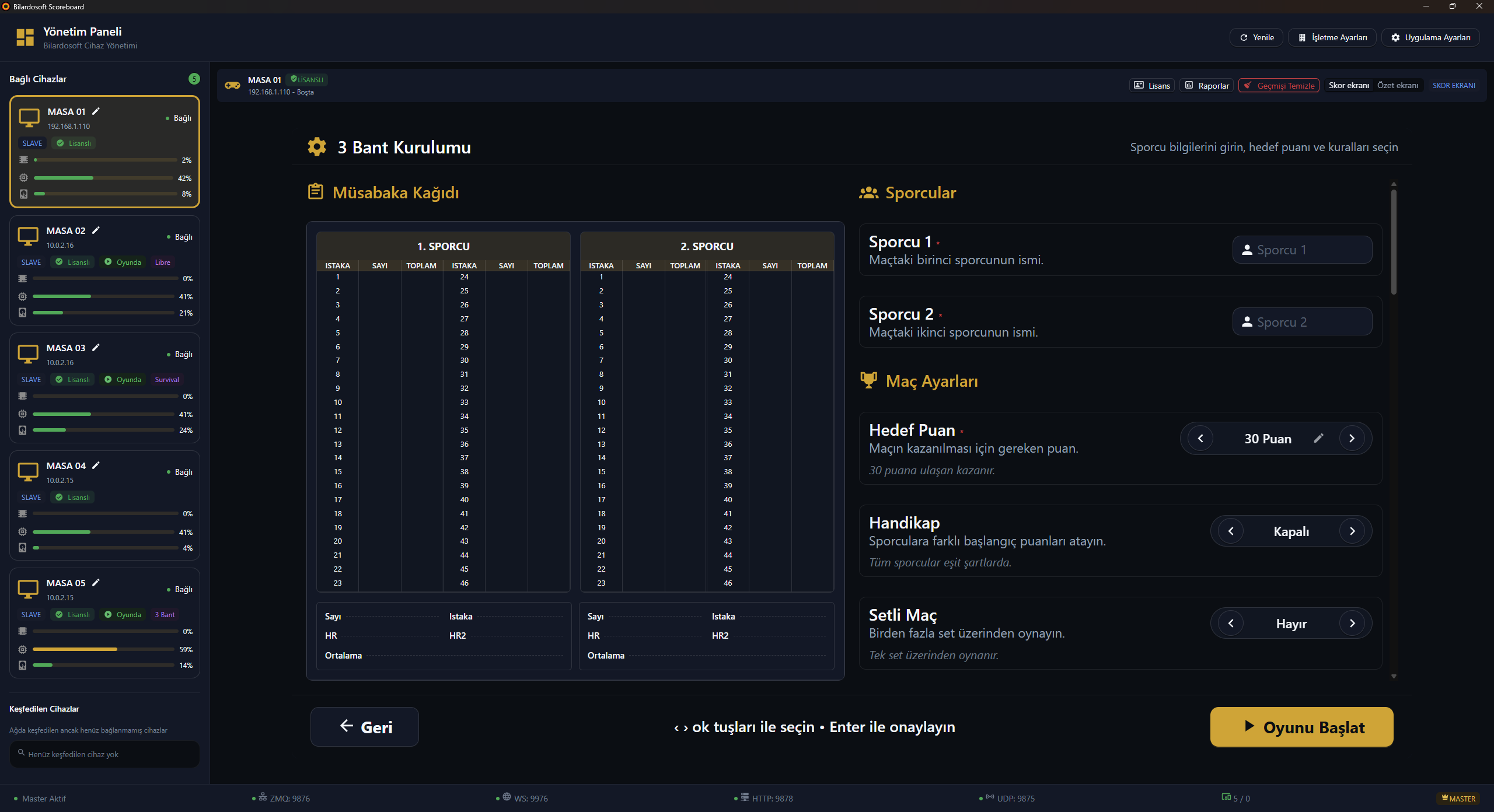
Task: Open İşletme Ayarları from the header
Action: point(1332,37)
